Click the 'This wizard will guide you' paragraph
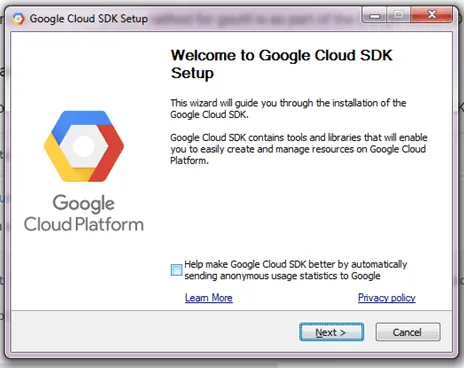Viewport: 464px width, 368px height. tap(288, 109)
